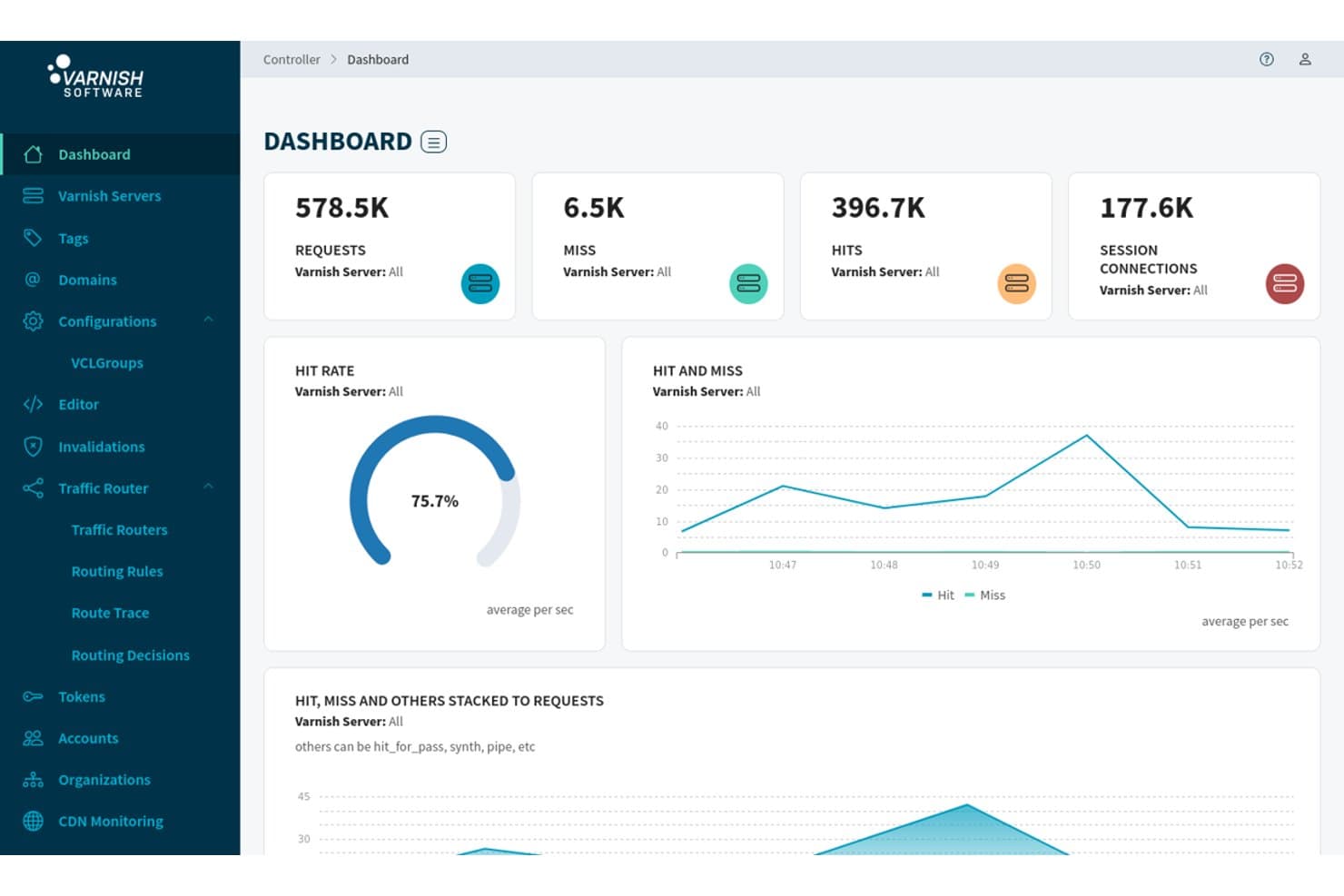
Task: Click the Editor code brackets icon
Action: tap(34, 404)
